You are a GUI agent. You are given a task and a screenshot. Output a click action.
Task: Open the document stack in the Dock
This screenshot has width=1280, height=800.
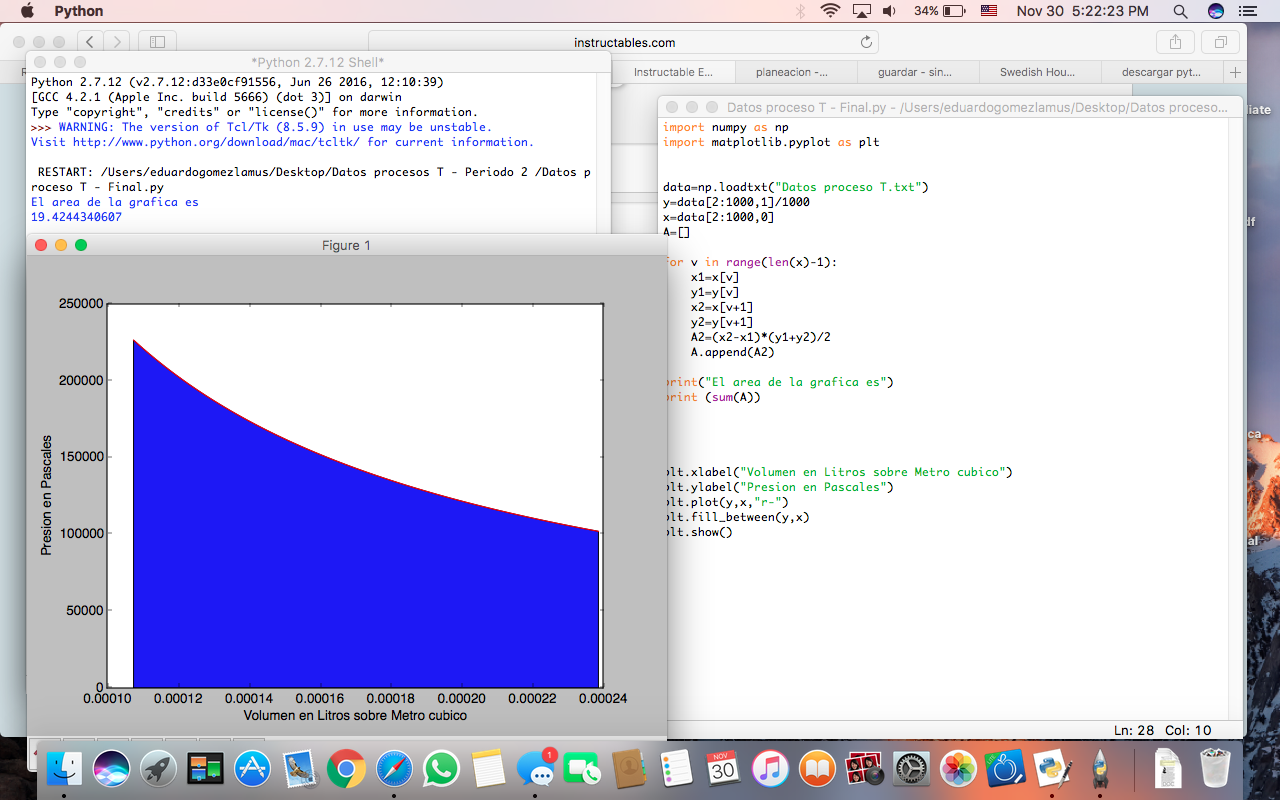click(x=1167, y=768)
